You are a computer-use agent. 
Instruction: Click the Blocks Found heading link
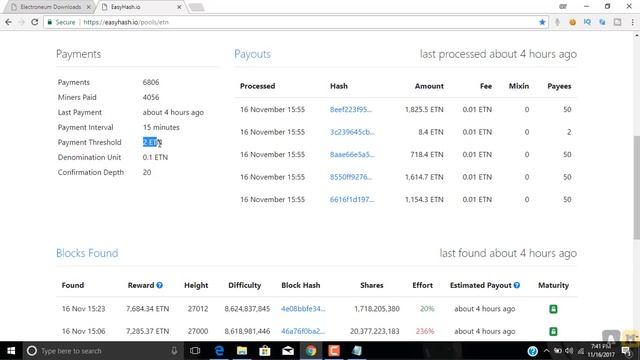tap(87, 253)
